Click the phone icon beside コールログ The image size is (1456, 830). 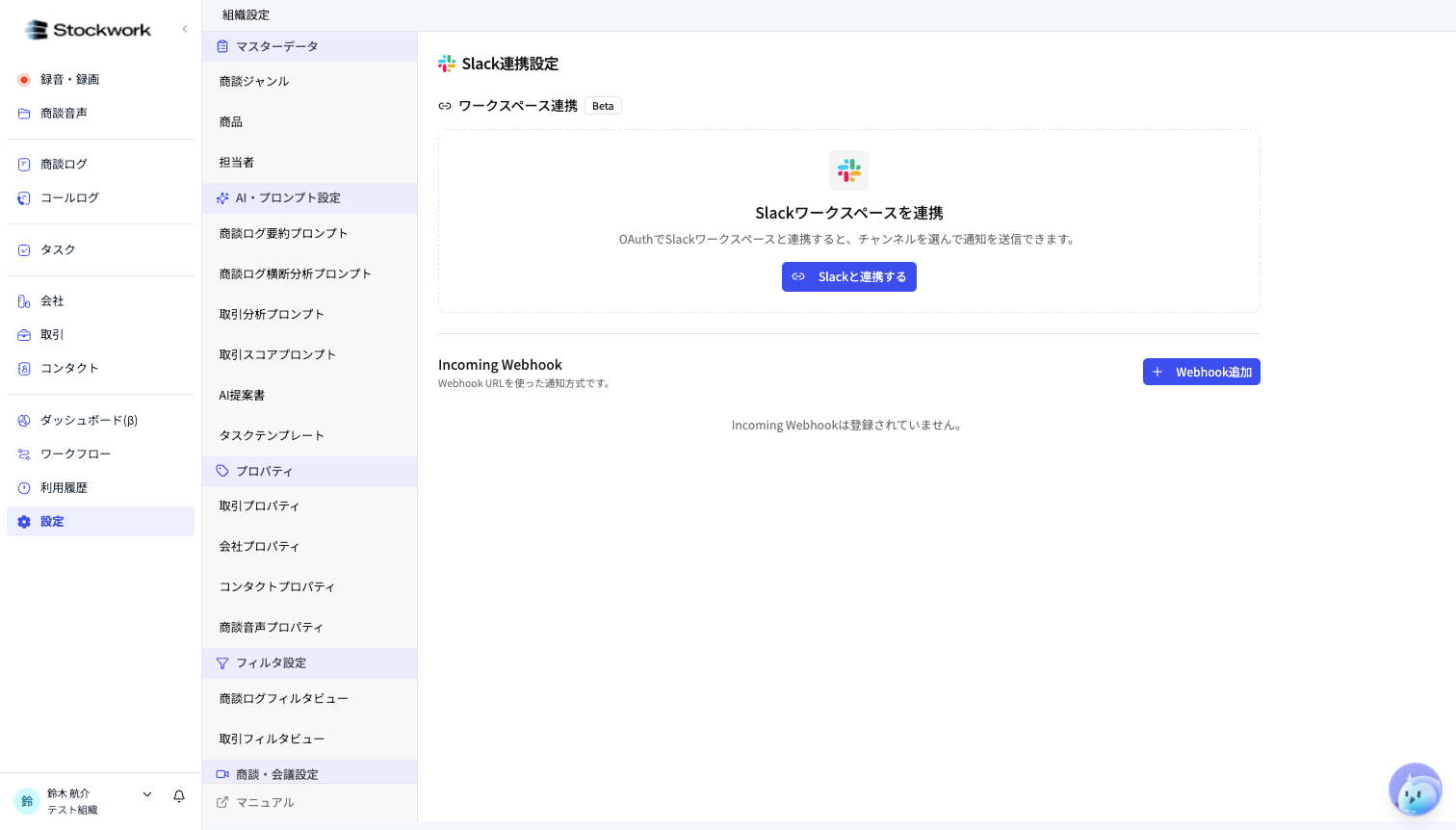pos(24,198)
